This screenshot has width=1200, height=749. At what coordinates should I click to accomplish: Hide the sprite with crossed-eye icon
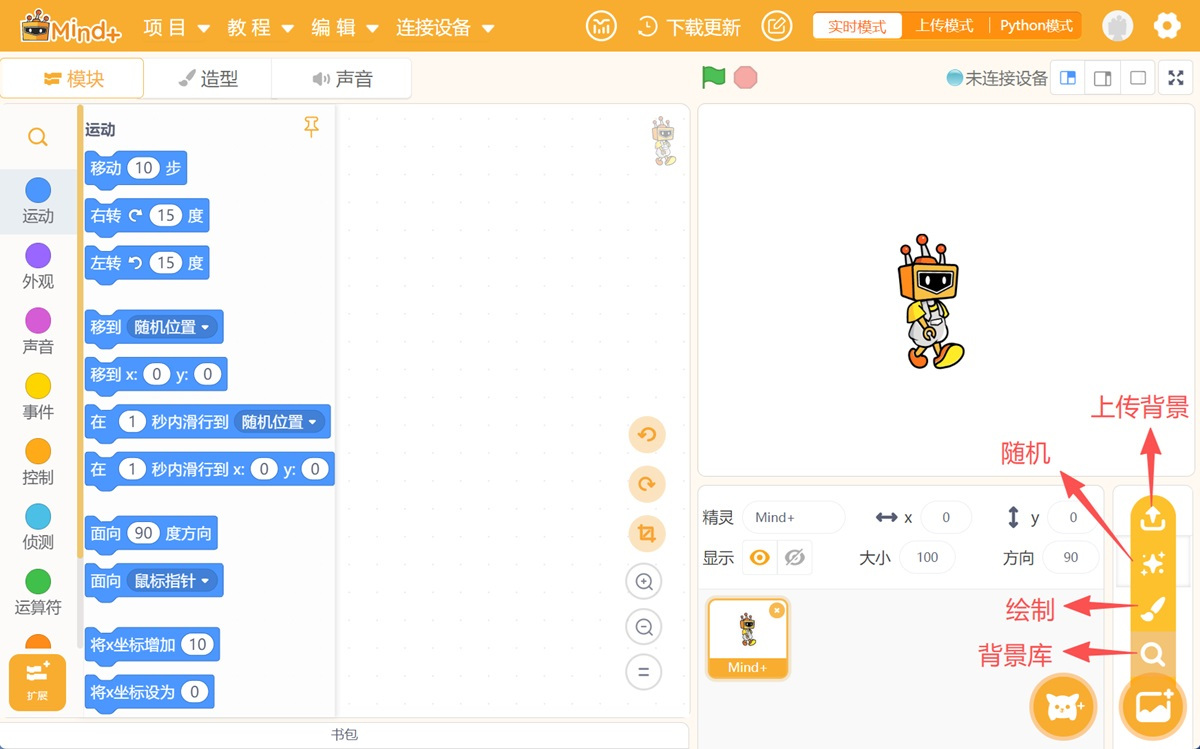(795, 558)
